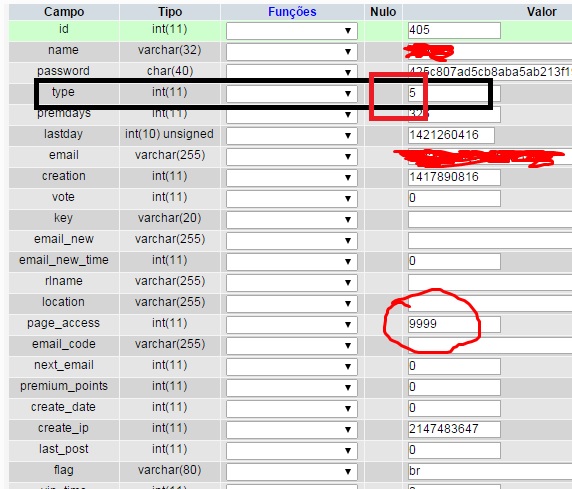Click the type value field showing 5

[x=454, y=93]
